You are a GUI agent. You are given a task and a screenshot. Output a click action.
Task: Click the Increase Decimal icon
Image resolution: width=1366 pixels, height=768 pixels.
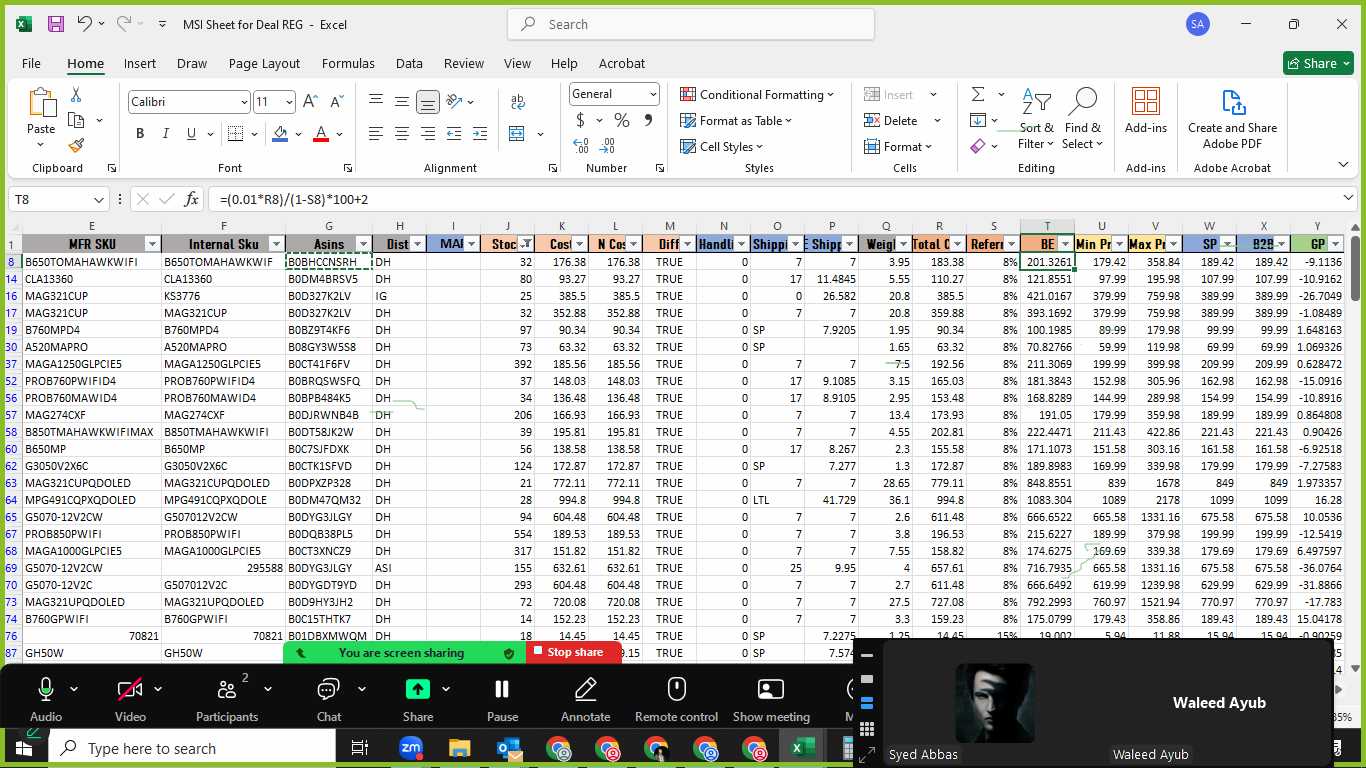click(x=581, y=146)
